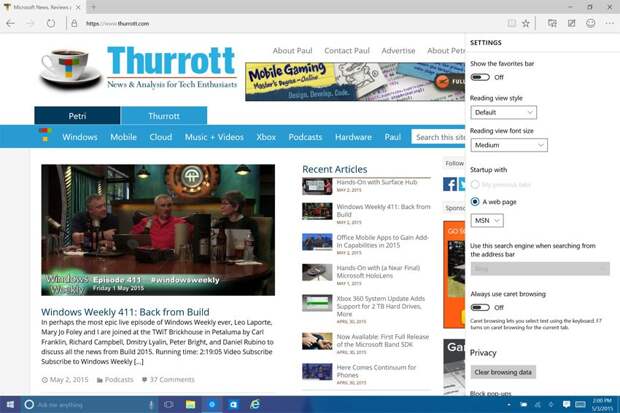Image resolution: width=620 pixels, height=413 pixels.
Task: Open the Hub favorites panel icon
Action: (552, 23)
